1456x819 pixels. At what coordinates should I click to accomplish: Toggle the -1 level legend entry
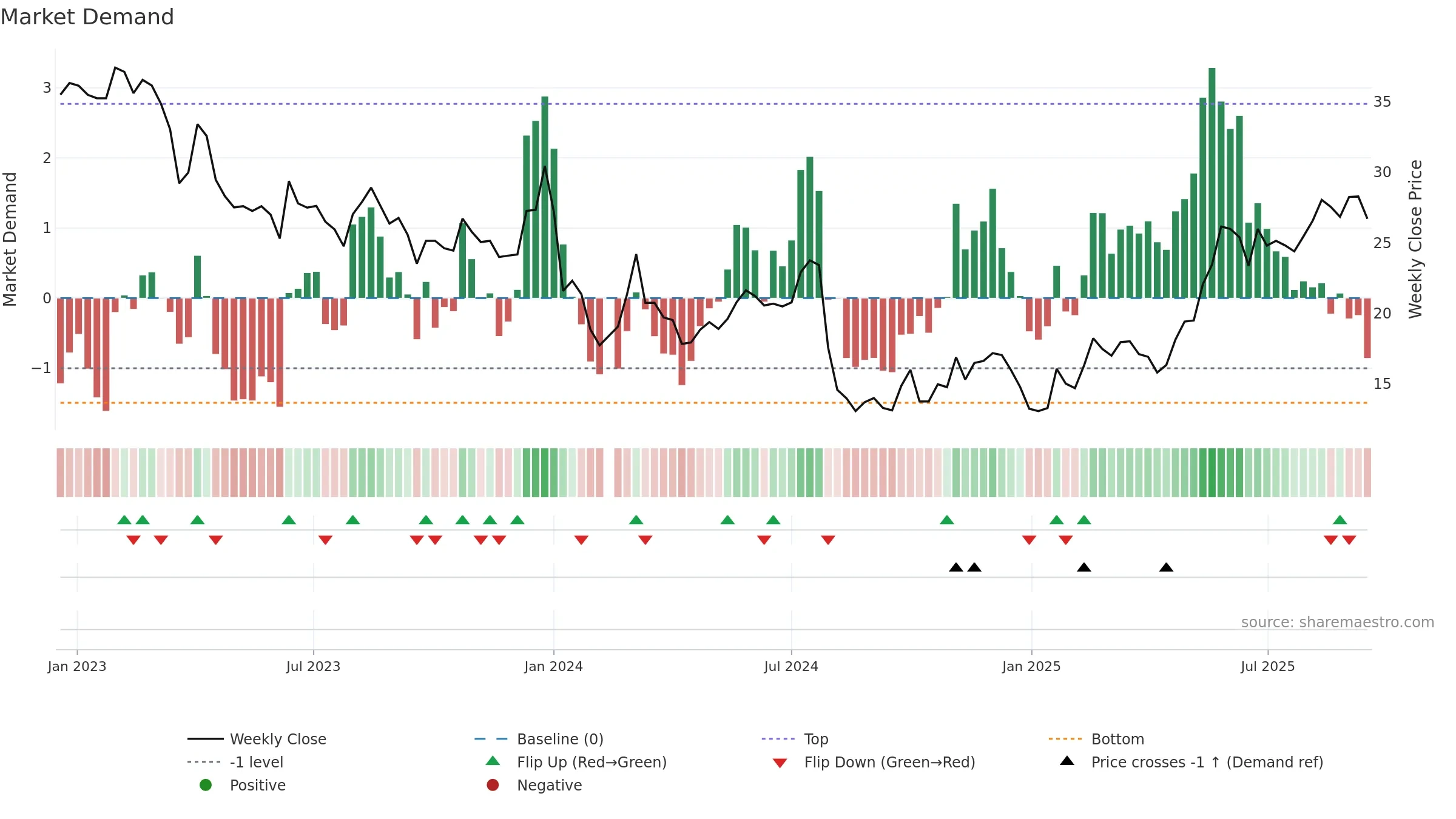pos(257,762)
